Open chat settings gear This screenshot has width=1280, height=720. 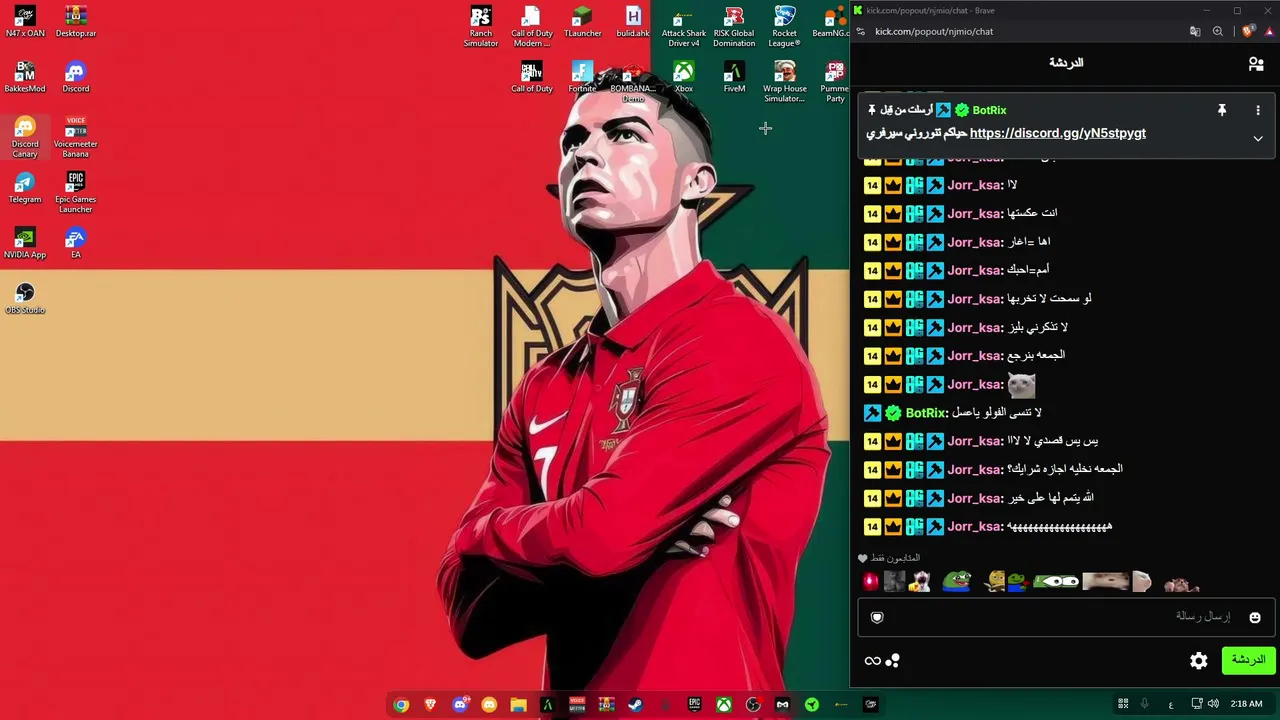1199,660
